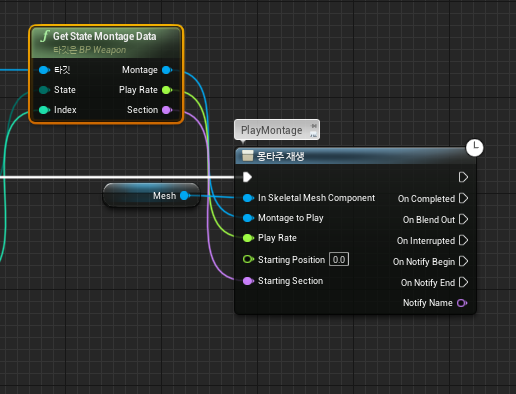Image resolution: width=516 pixels, height=394 pixels.
Task: Click the '타깃은 BP Weapon' subtitle text
Action: click(x=90, y=50)
